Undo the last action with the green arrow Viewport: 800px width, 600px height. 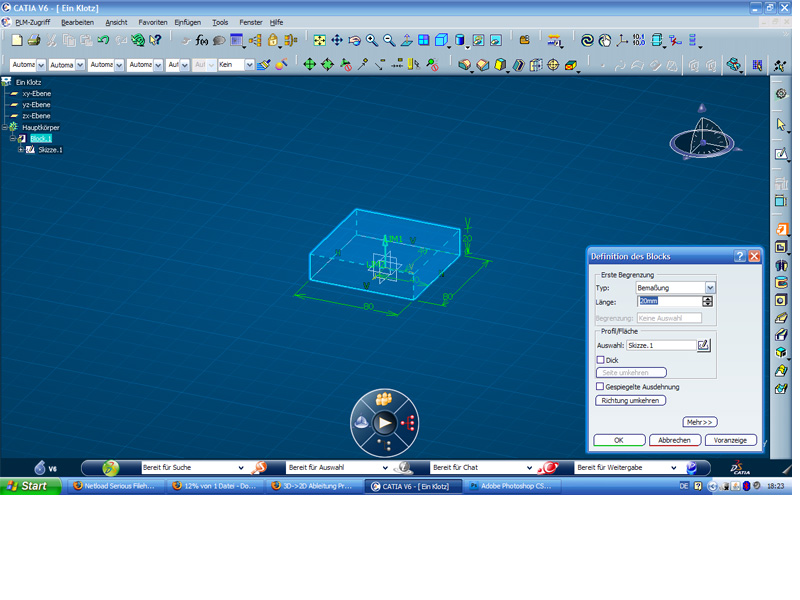click(104, 40)
